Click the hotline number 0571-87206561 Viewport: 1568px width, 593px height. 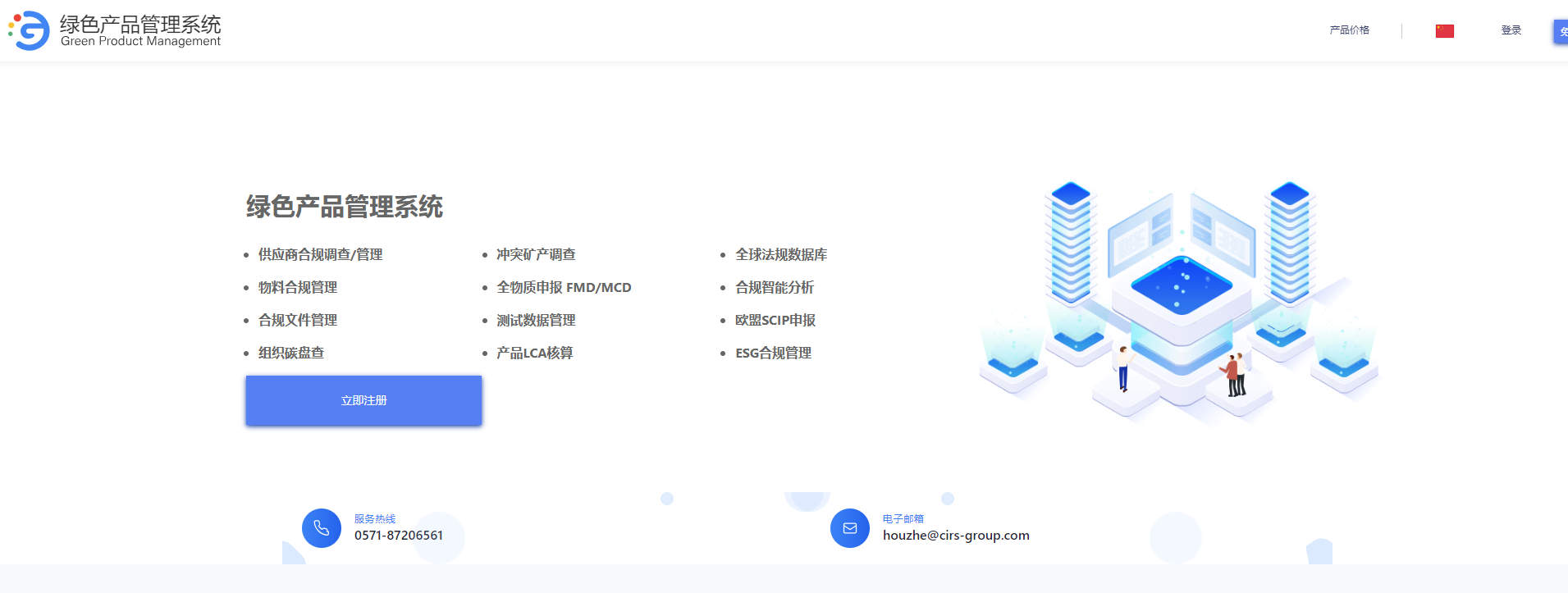point(399,536)
